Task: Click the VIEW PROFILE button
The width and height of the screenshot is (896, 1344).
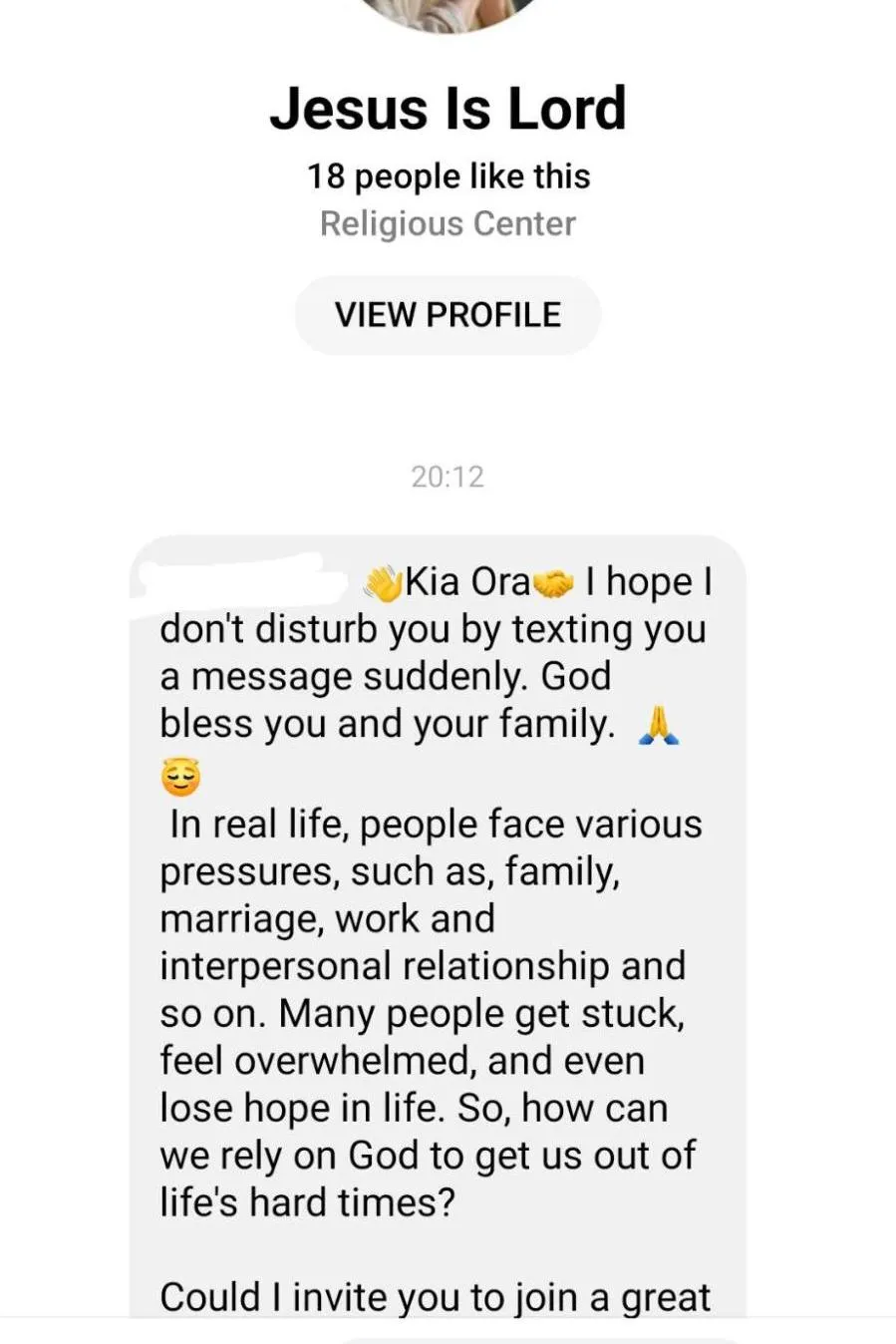Action: click(448, 315)
